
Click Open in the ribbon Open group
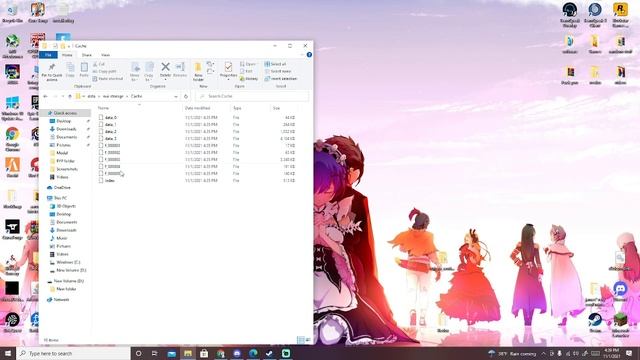[248, 64]
